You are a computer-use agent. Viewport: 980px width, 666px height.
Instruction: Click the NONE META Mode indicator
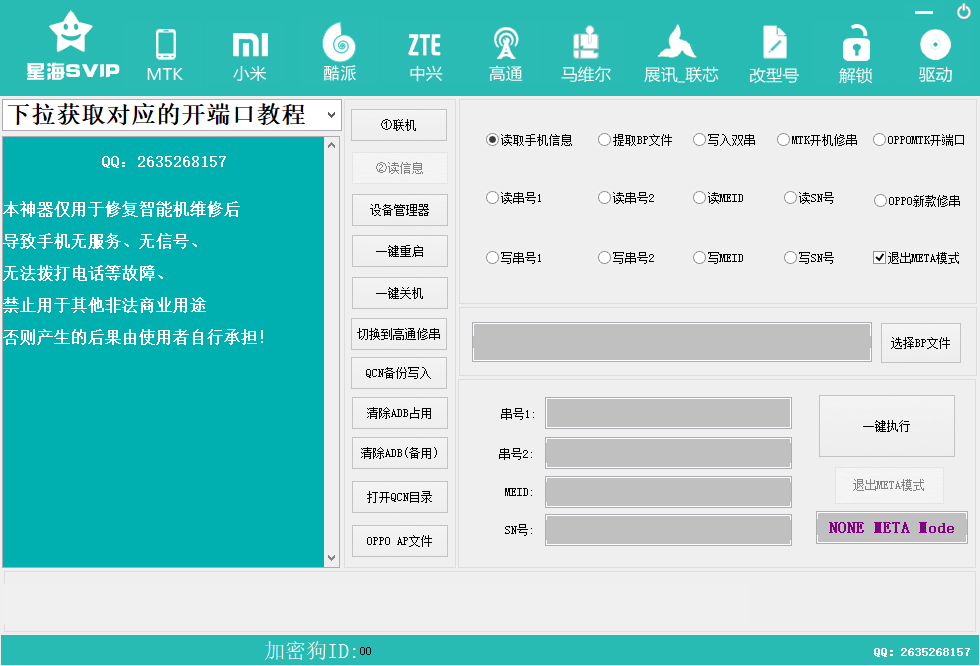pyautogui.click(x=892, y=527)
